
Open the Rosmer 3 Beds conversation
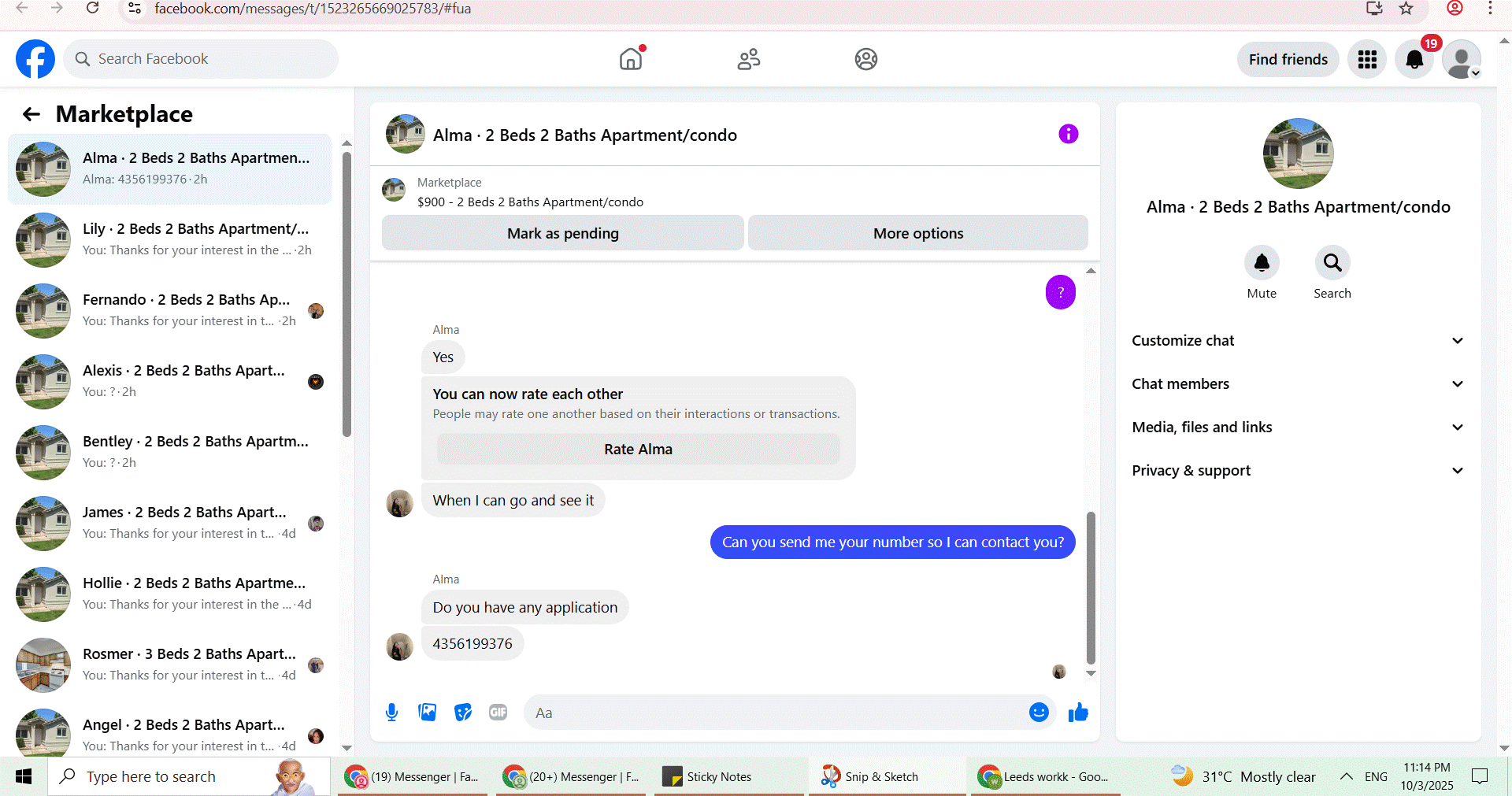170,665
